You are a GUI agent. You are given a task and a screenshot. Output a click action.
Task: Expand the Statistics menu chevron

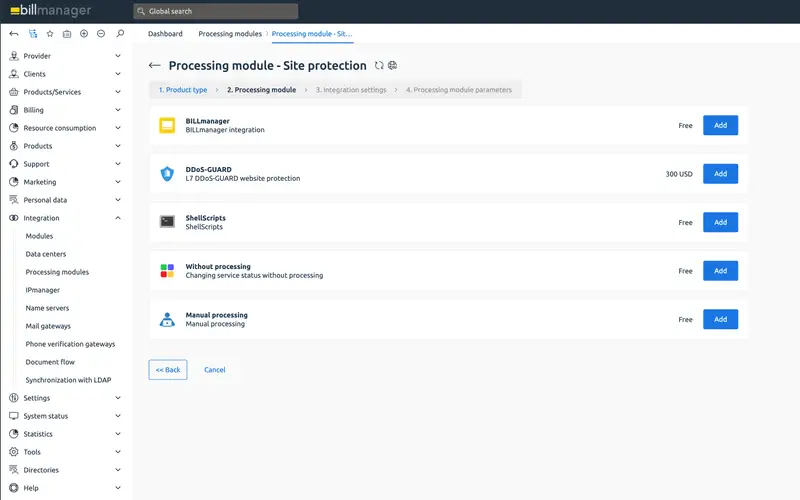[118, 434]
